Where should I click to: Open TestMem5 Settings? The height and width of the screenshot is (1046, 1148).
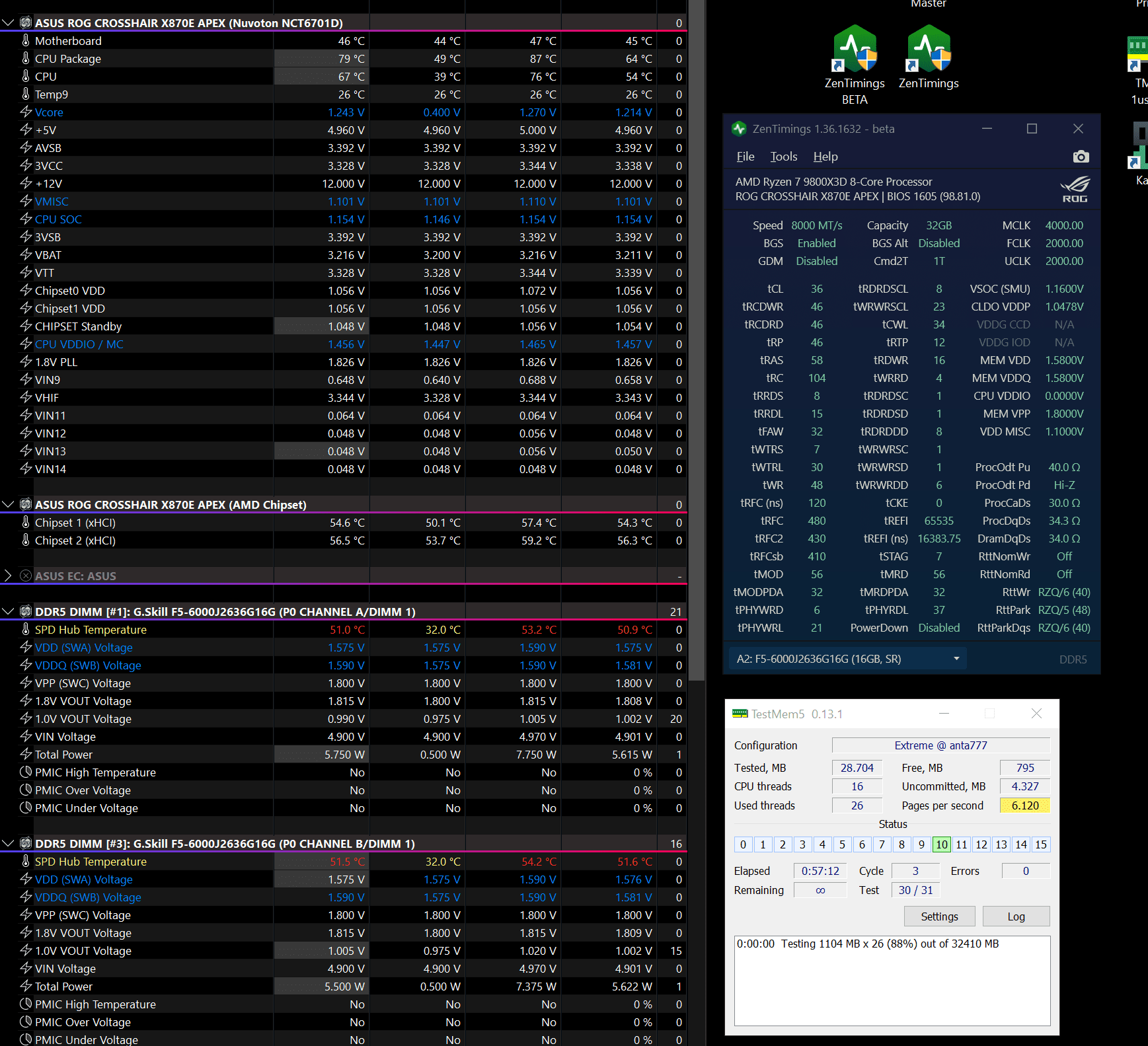[x=939, y=916]
